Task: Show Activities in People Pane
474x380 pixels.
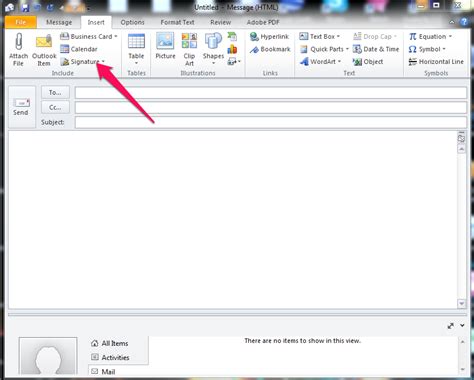Action: 110,357
